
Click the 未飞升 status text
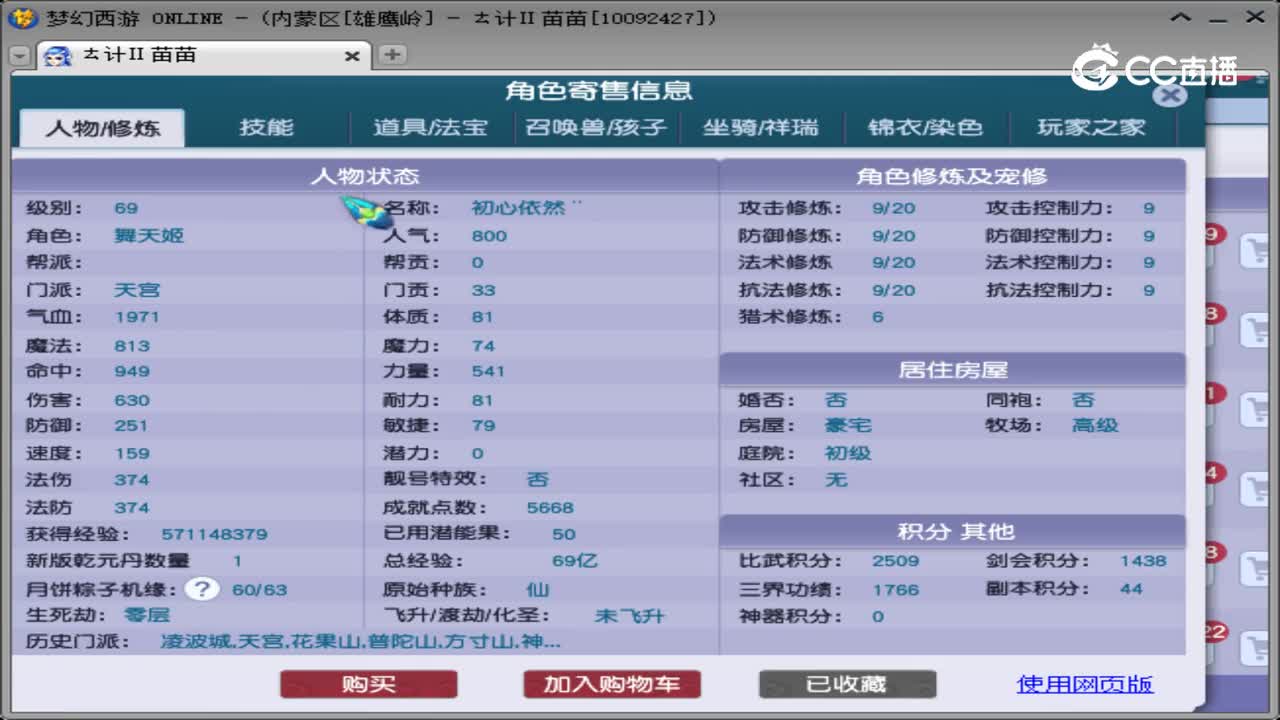(630, 616)
